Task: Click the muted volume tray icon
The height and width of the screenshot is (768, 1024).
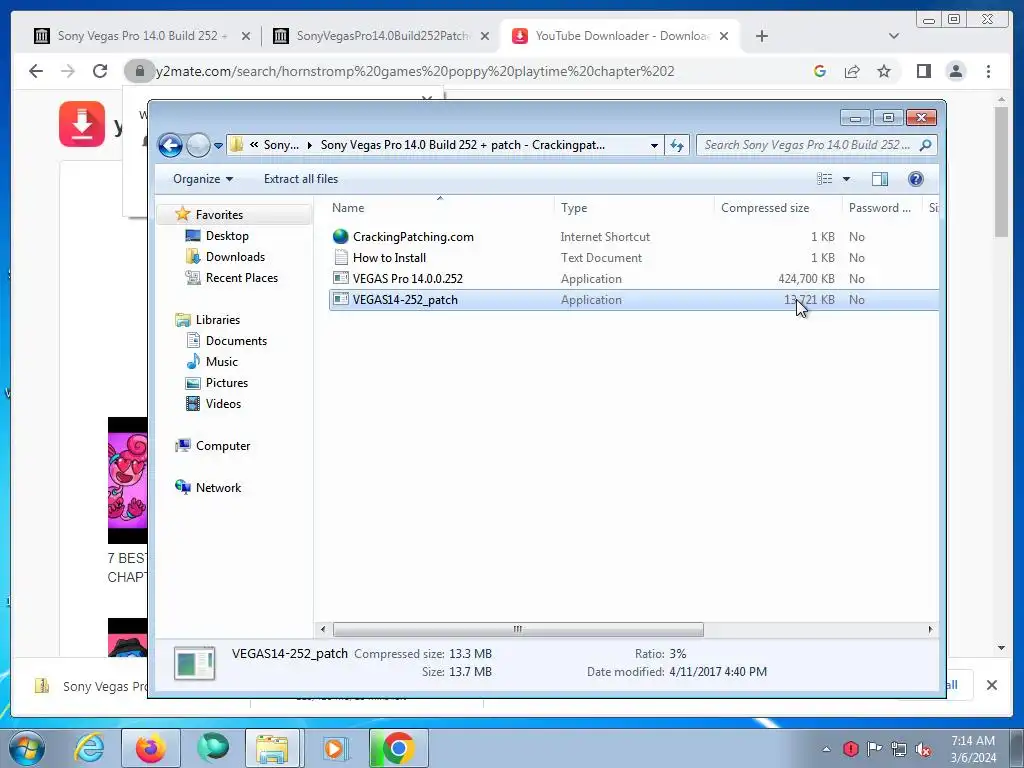Action: 922,750
